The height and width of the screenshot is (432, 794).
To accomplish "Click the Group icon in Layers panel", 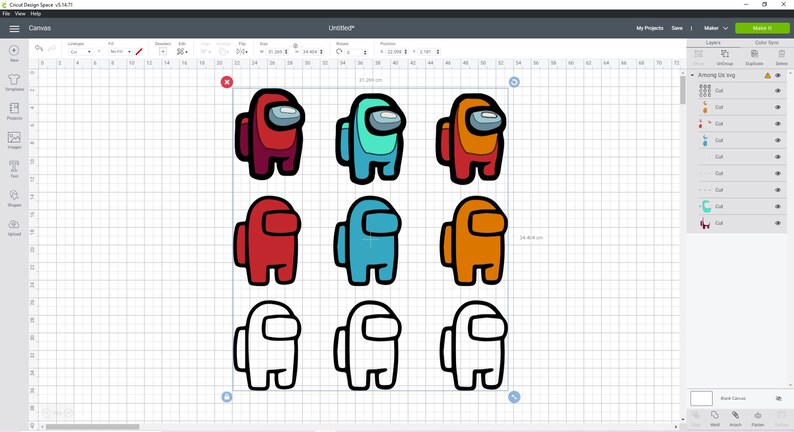I will tap(698, 54).
